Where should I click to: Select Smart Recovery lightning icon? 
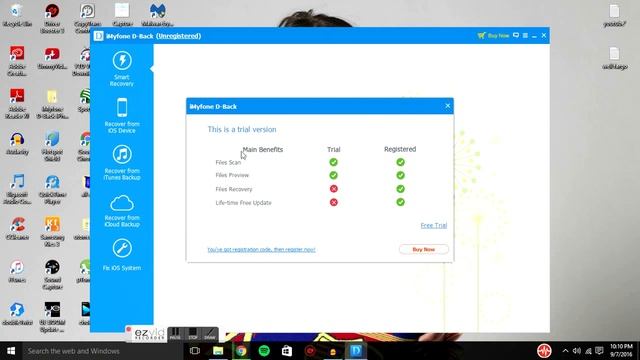click(122, 60)
